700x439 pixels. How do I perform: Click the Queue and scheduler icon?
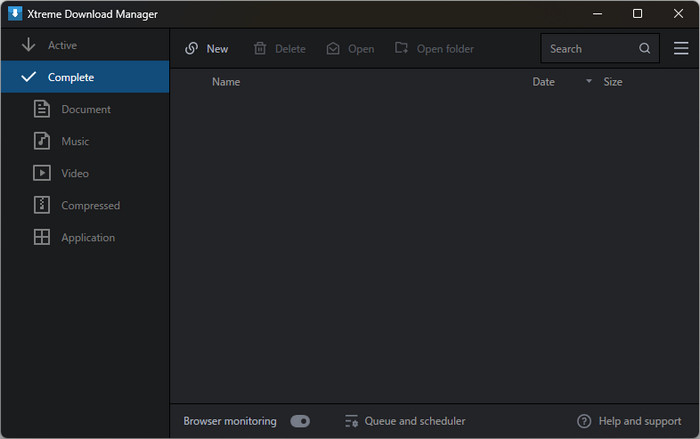click(x=351, y=421)
